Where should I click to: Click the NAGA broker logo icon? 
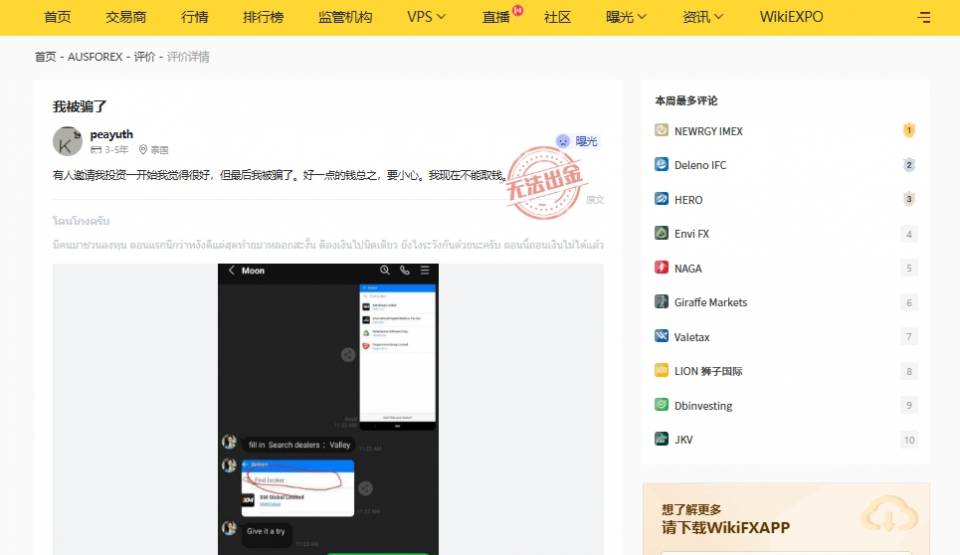coord(661,267)
